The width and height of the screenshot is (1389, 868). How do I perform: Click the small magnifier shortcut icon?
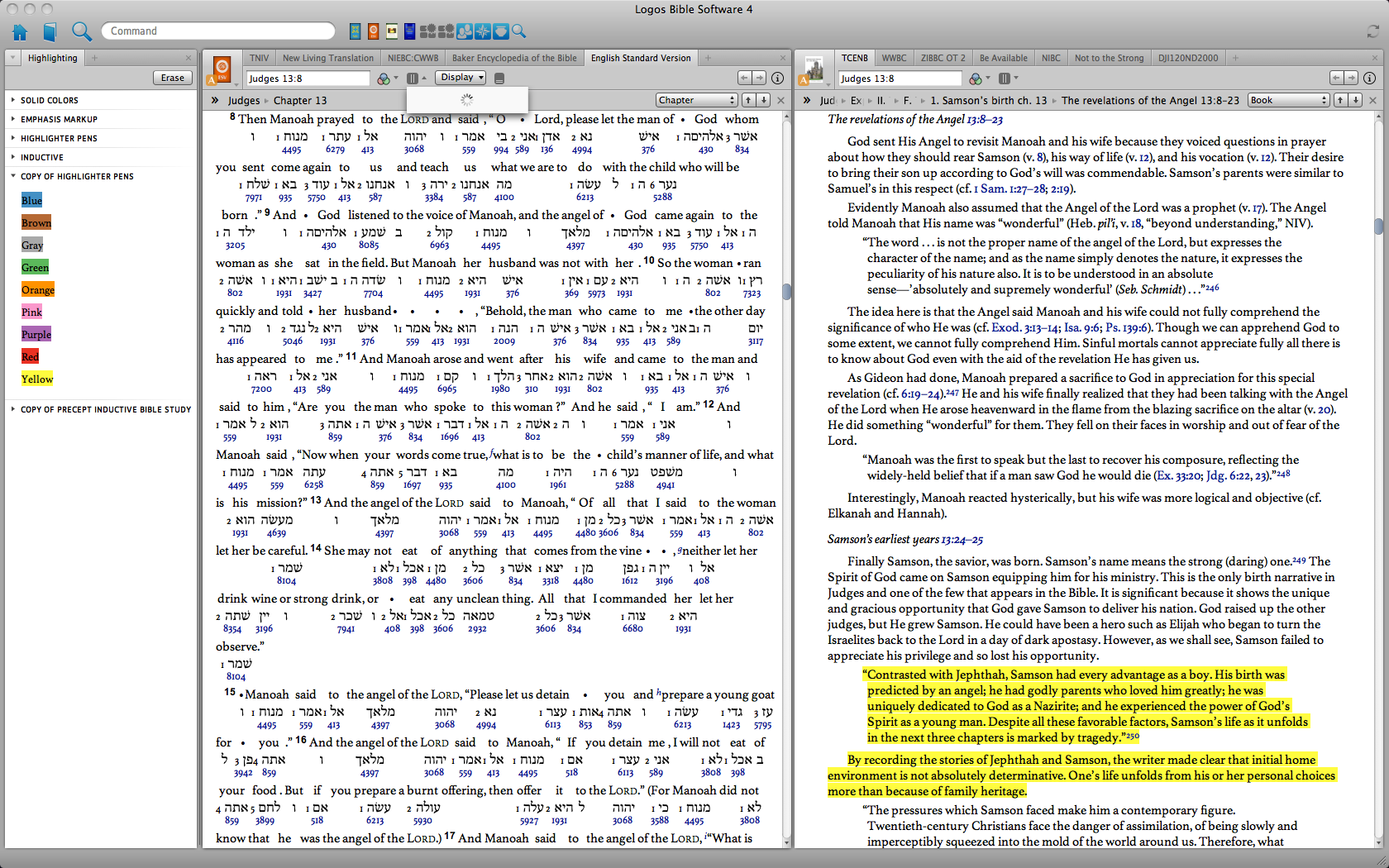tap(518, 31)
